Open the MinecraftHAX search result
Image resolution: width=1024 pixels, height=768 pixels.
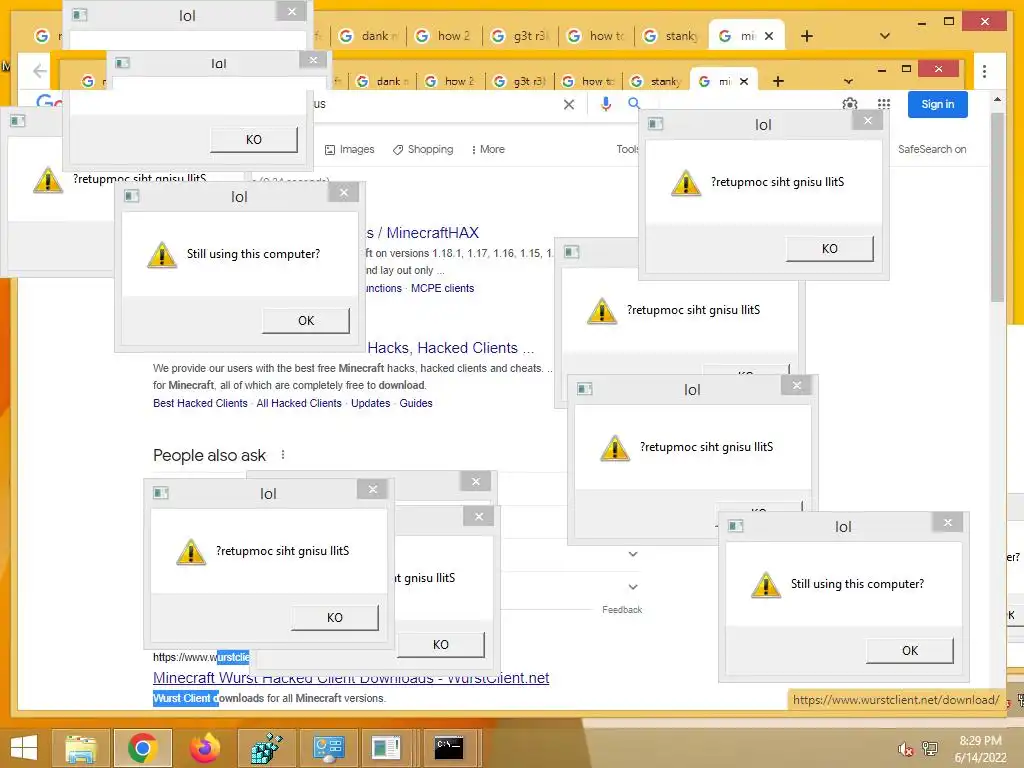423,233
